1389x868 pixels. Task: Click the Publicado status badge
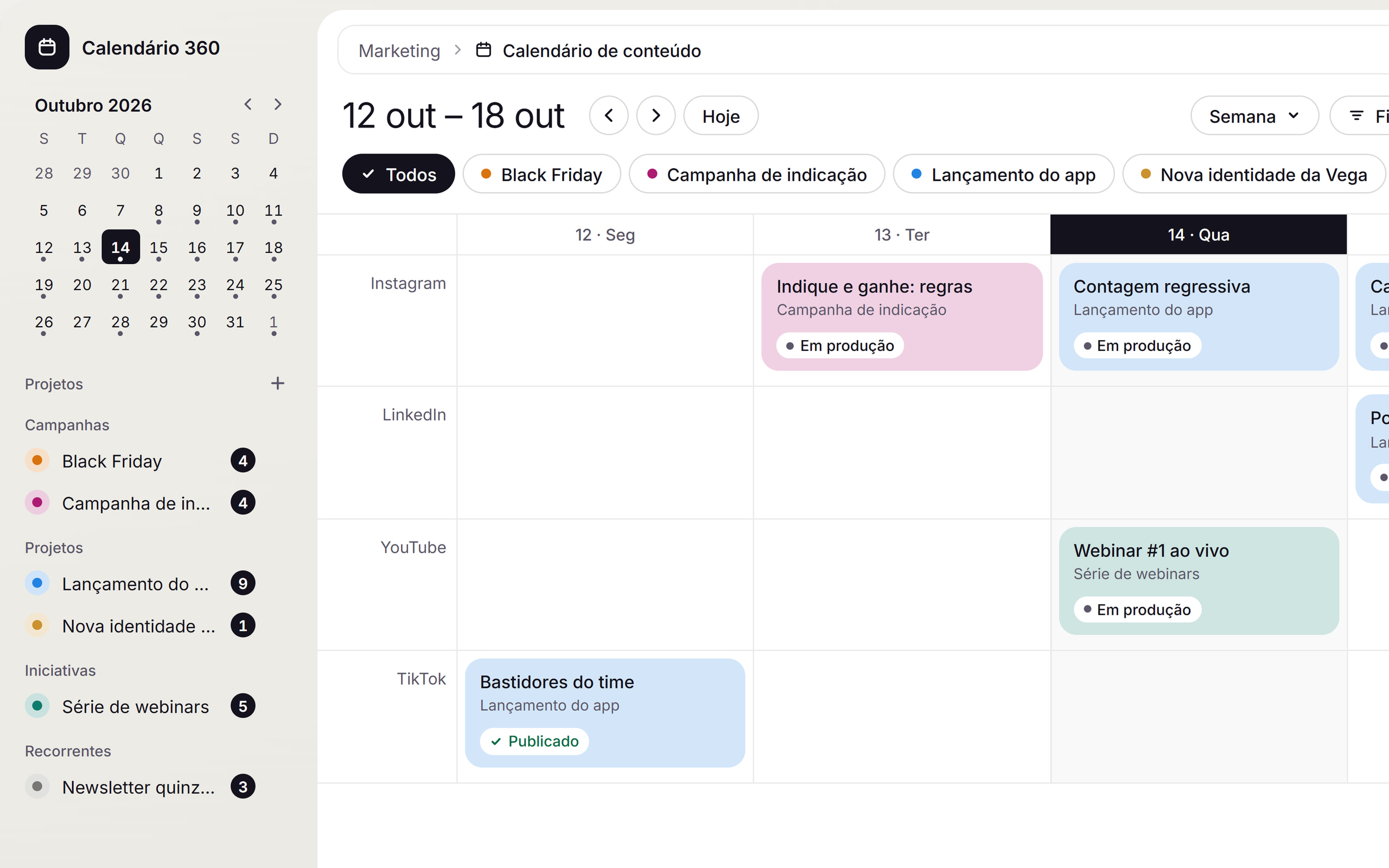point(534,741)
